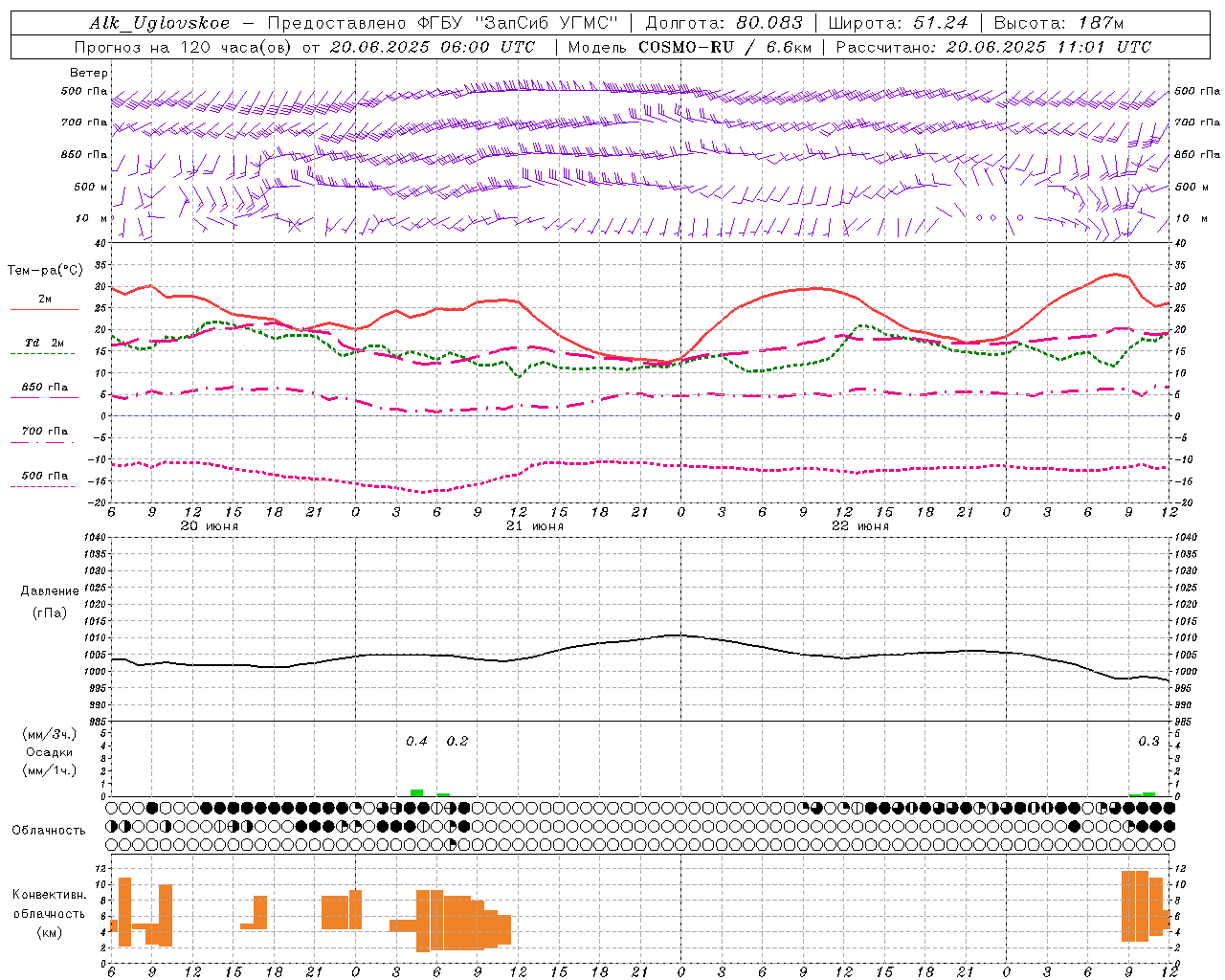
Task: Select the elevation value Высота: 187м
Action: coord(1058,23)
